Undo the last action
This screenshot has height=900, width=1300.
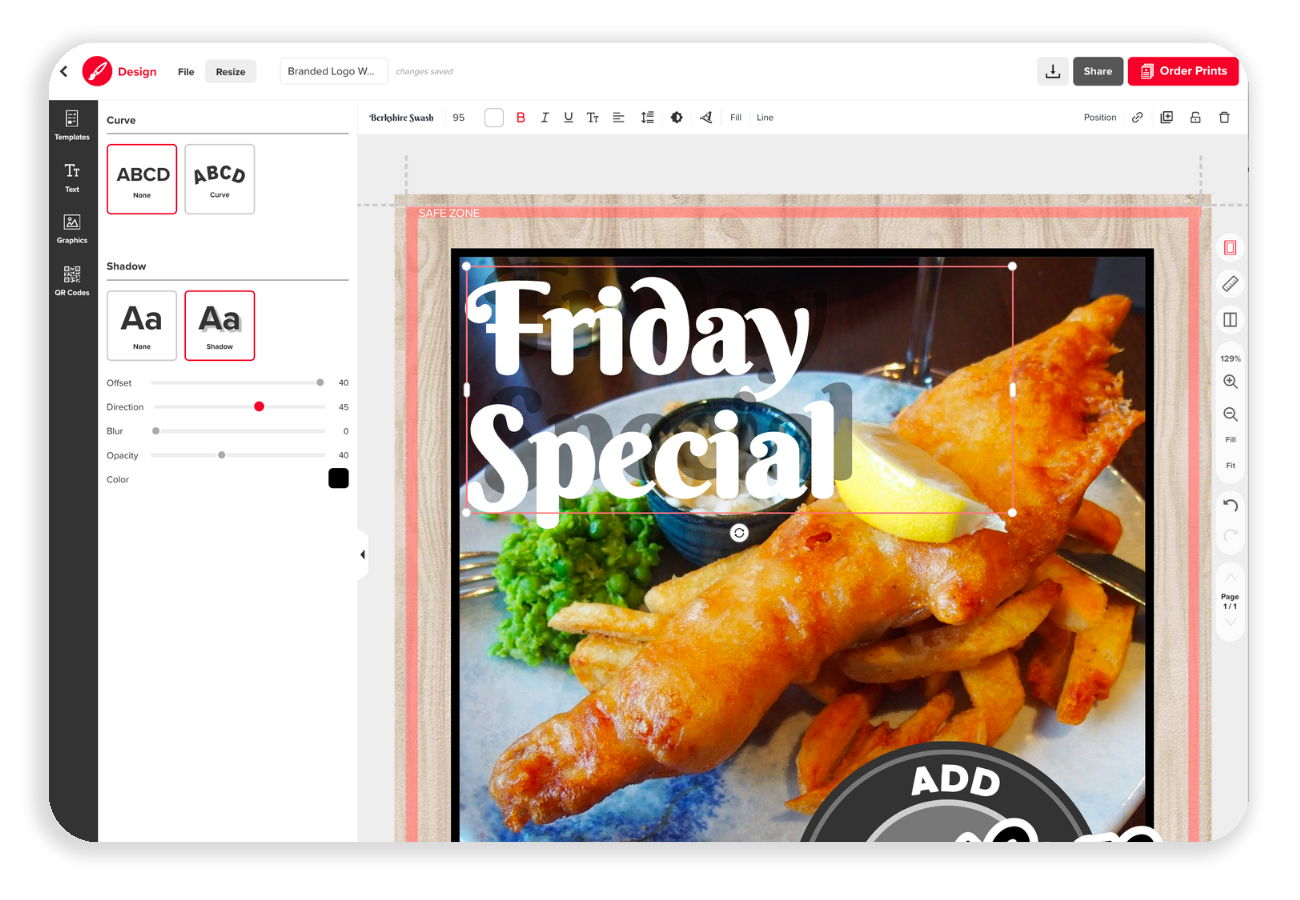(x=1230, y=505)
